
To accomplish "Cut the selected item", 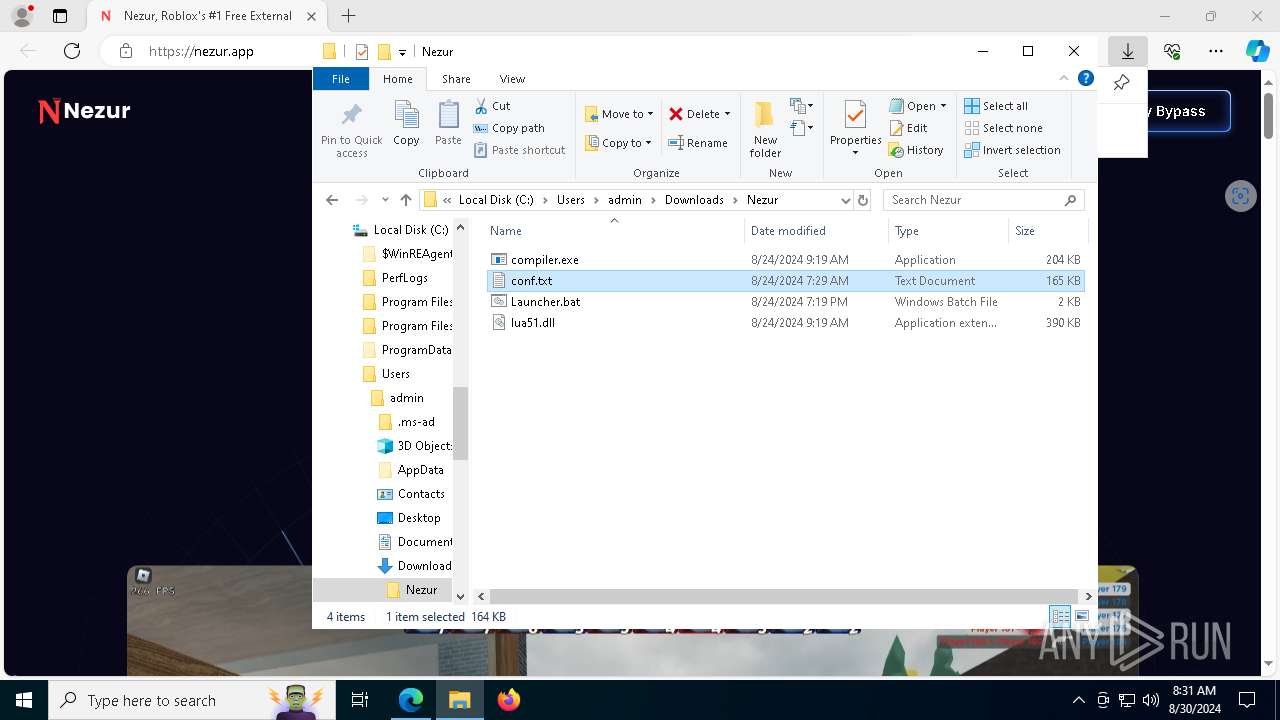I will (x=492, y=106).
